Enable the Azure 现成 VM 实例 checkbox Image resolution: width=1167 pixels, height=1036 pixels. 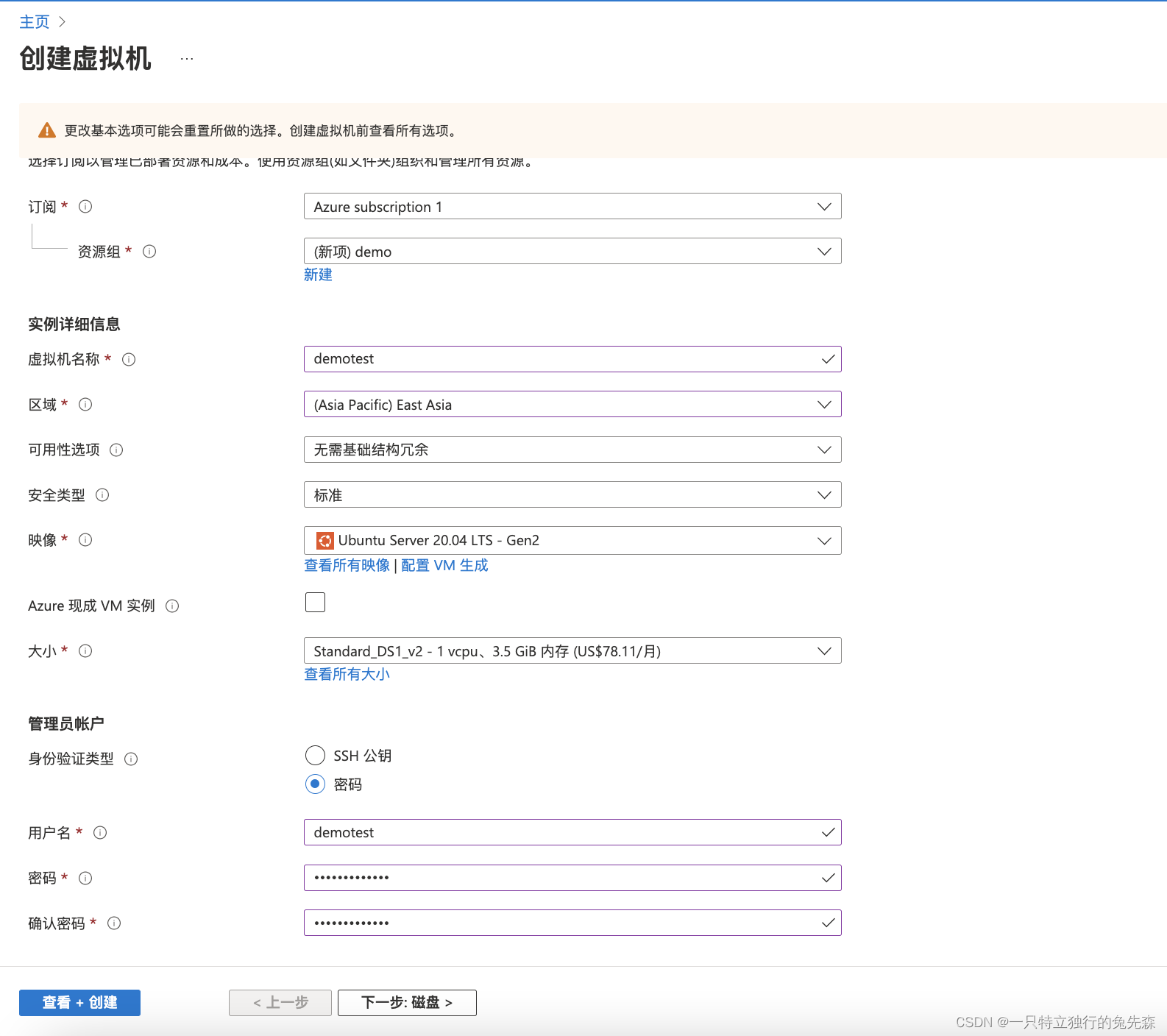click(315, 603)
